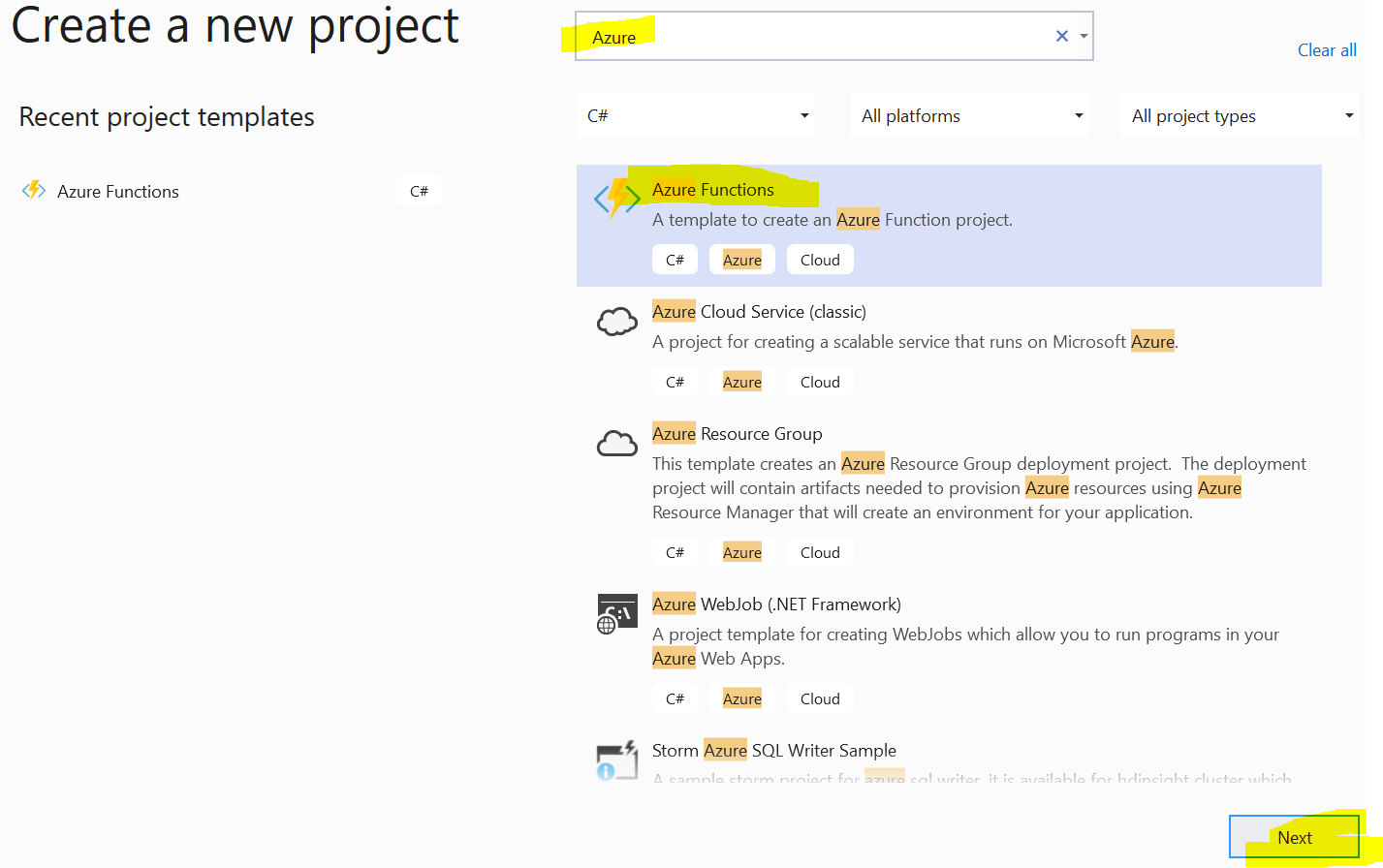Click the Recent project templates heading
This screenshot has height=868, width=1383.
[x=167, y=117]
